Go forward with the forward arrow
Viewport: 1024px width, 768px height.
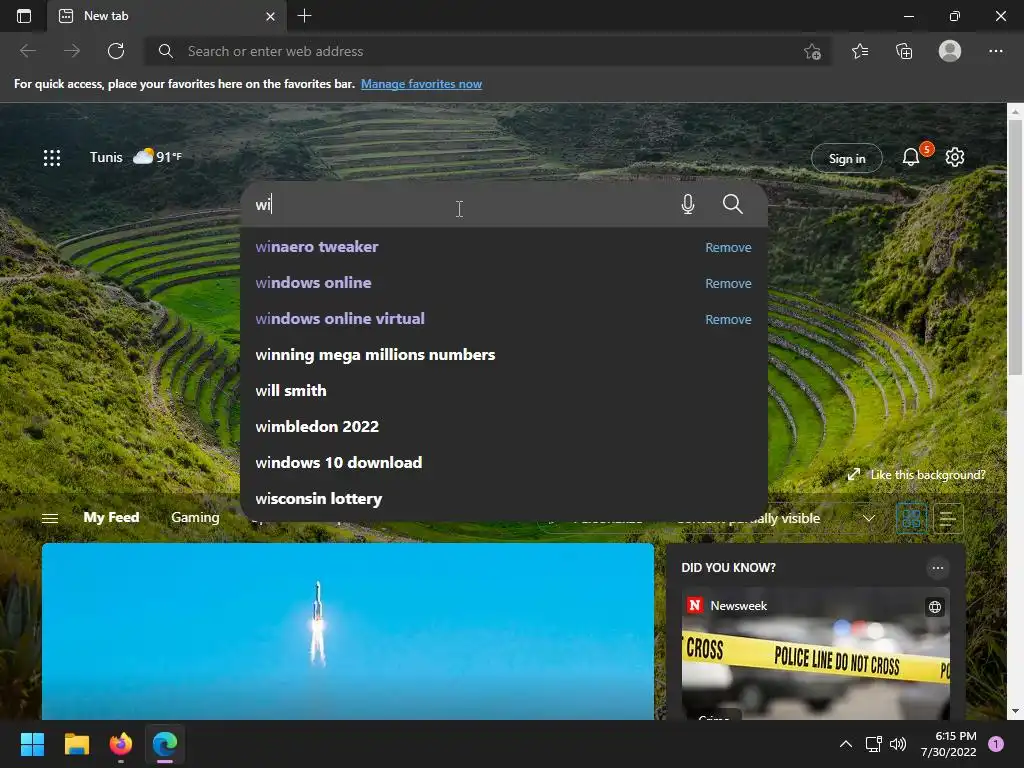(x=72, y=51)
